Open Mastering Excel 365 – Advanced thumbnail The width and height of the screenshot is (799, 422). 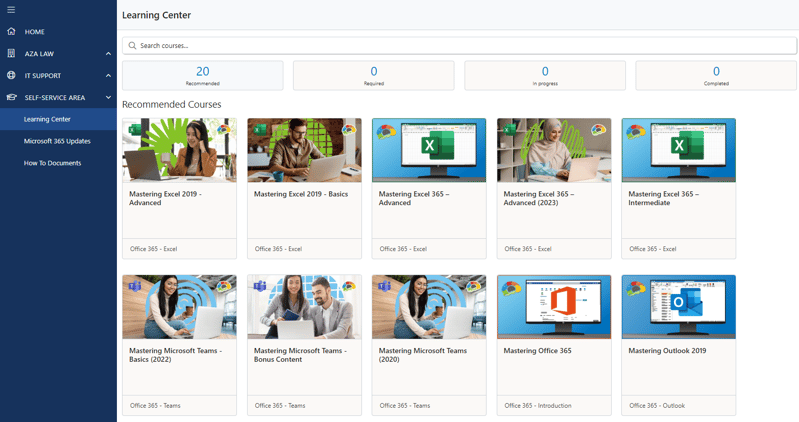429,150
